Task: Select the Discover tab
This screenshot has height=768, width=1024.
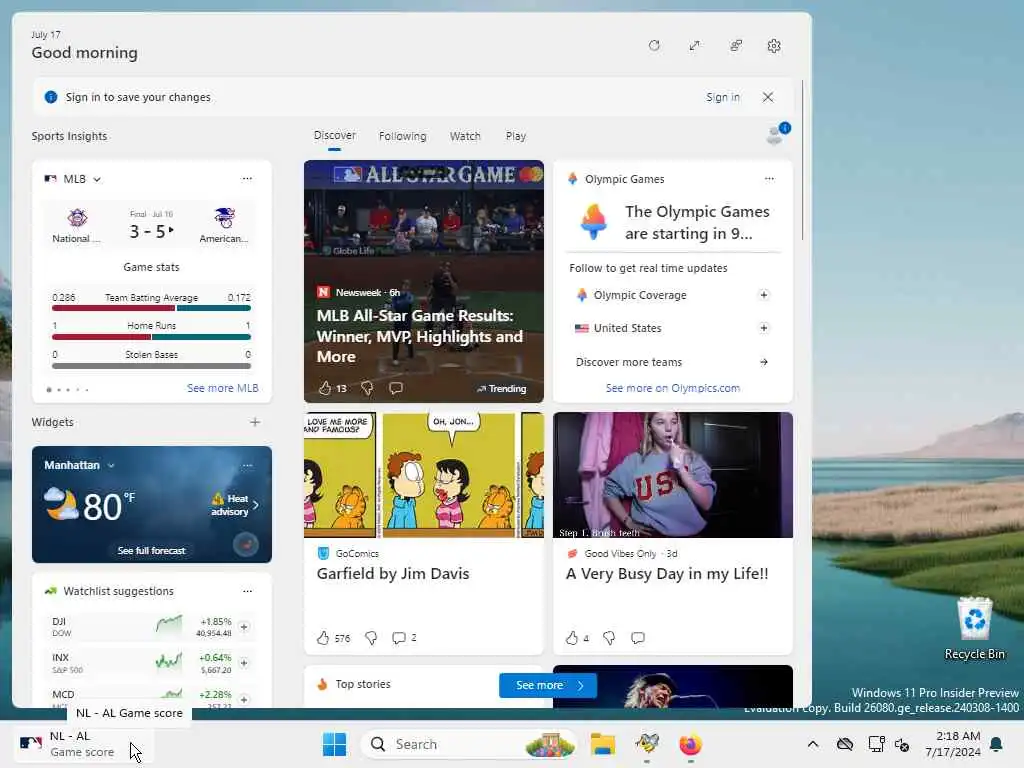Action: point(334,135)
